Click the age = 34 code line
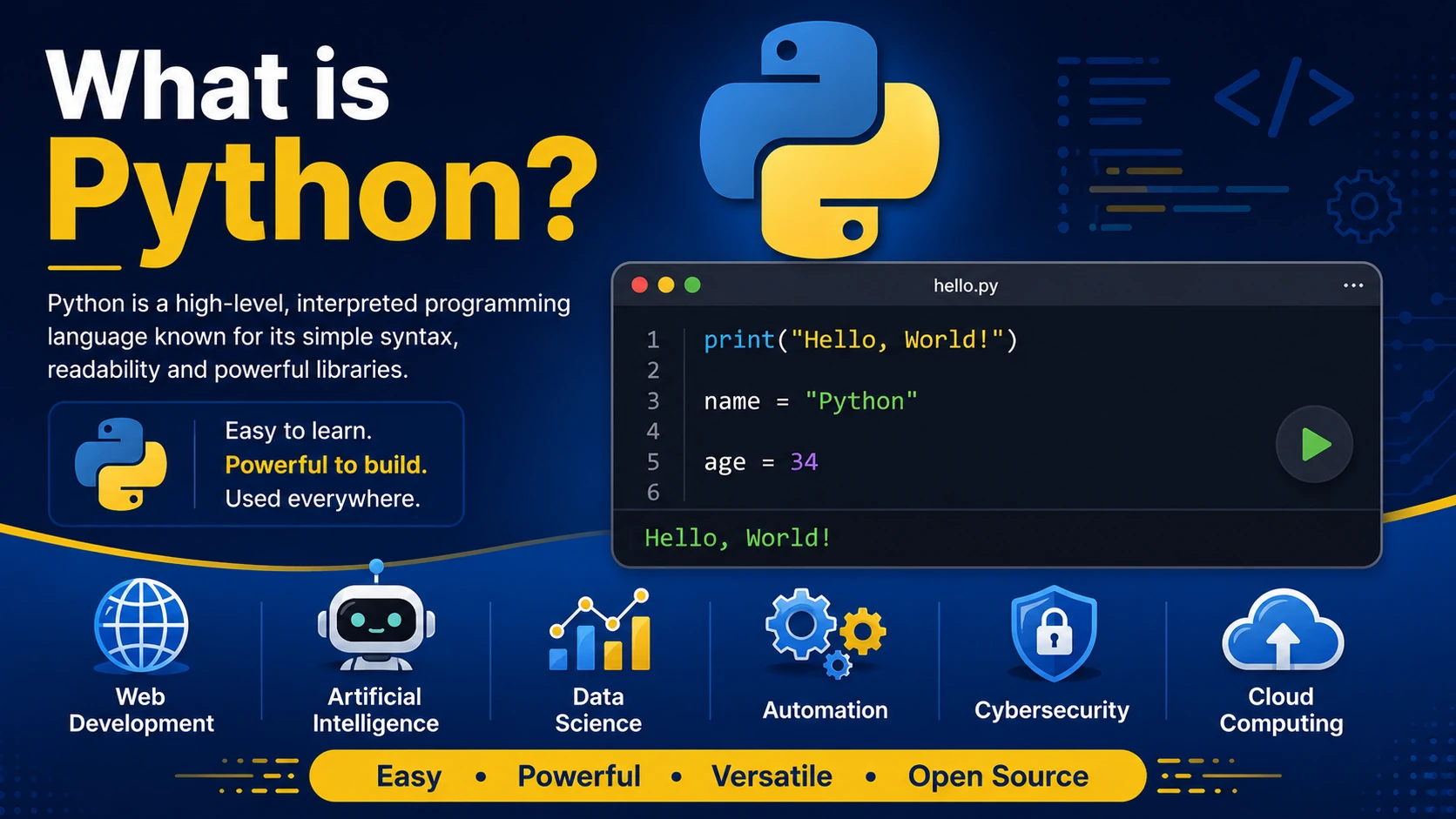The image size is (1456, 819). click(760, 462)
